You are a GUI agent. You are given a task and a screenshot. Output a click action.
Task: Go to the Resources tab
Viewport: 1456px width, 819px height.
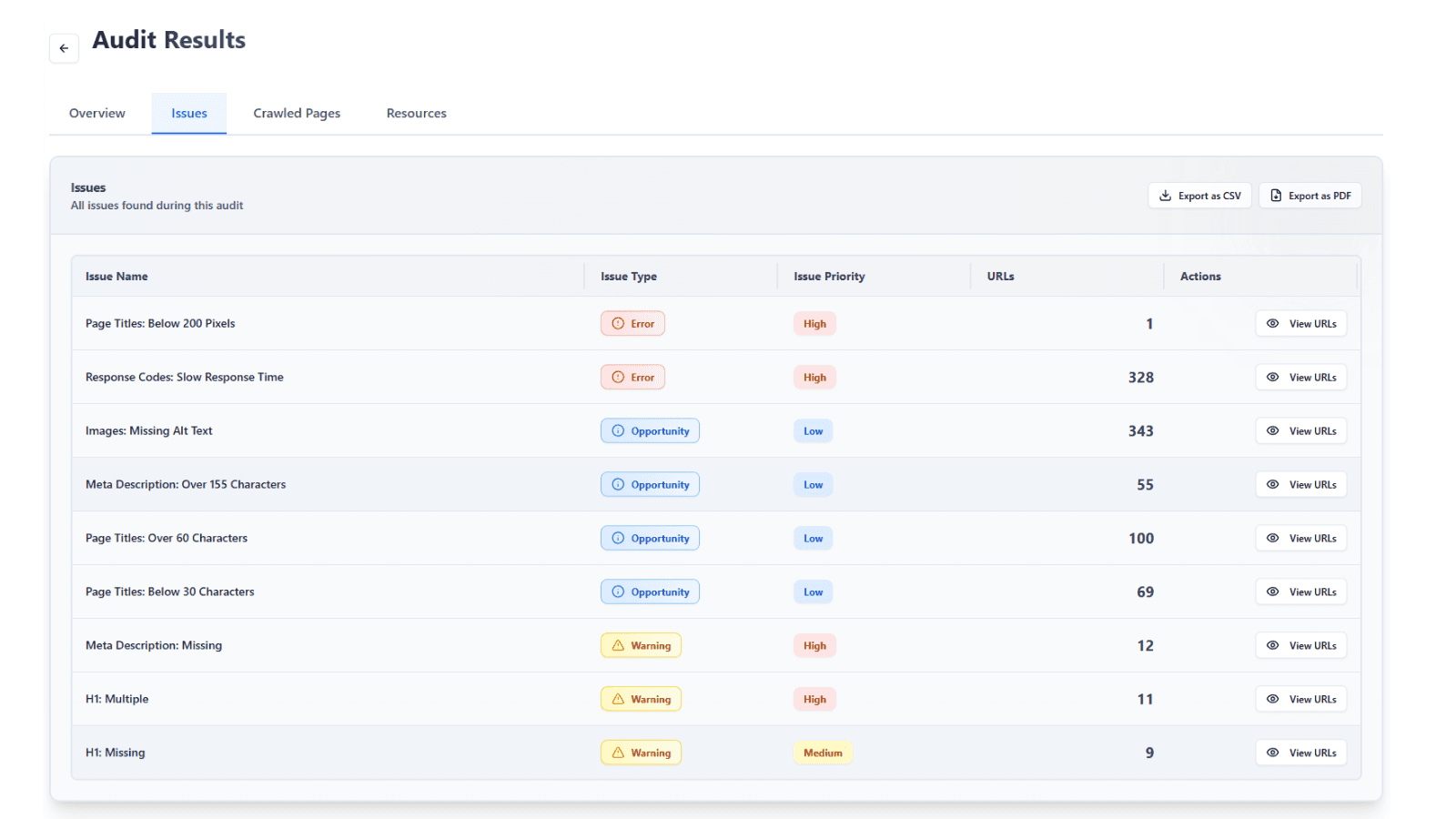[416, 114]
